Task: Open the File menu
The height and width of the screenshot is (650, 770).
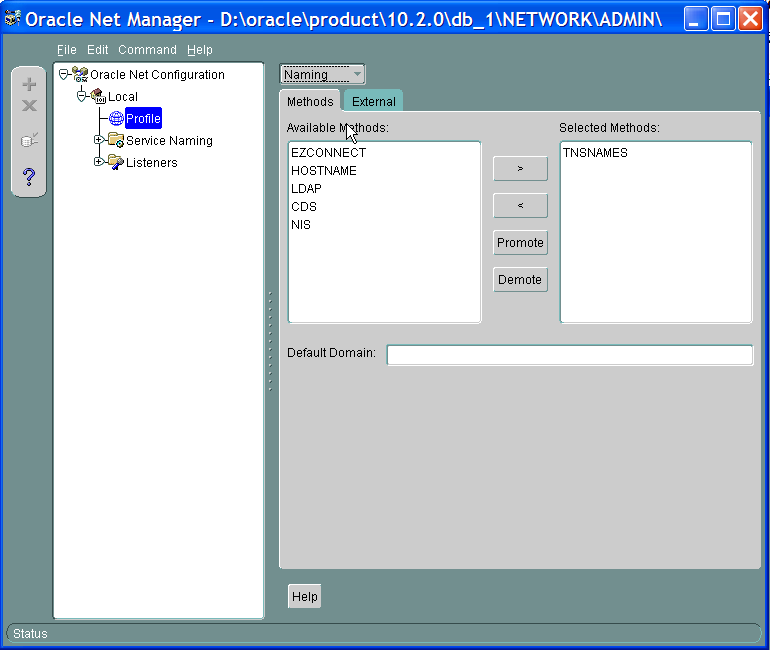Action: coord(66,50)
